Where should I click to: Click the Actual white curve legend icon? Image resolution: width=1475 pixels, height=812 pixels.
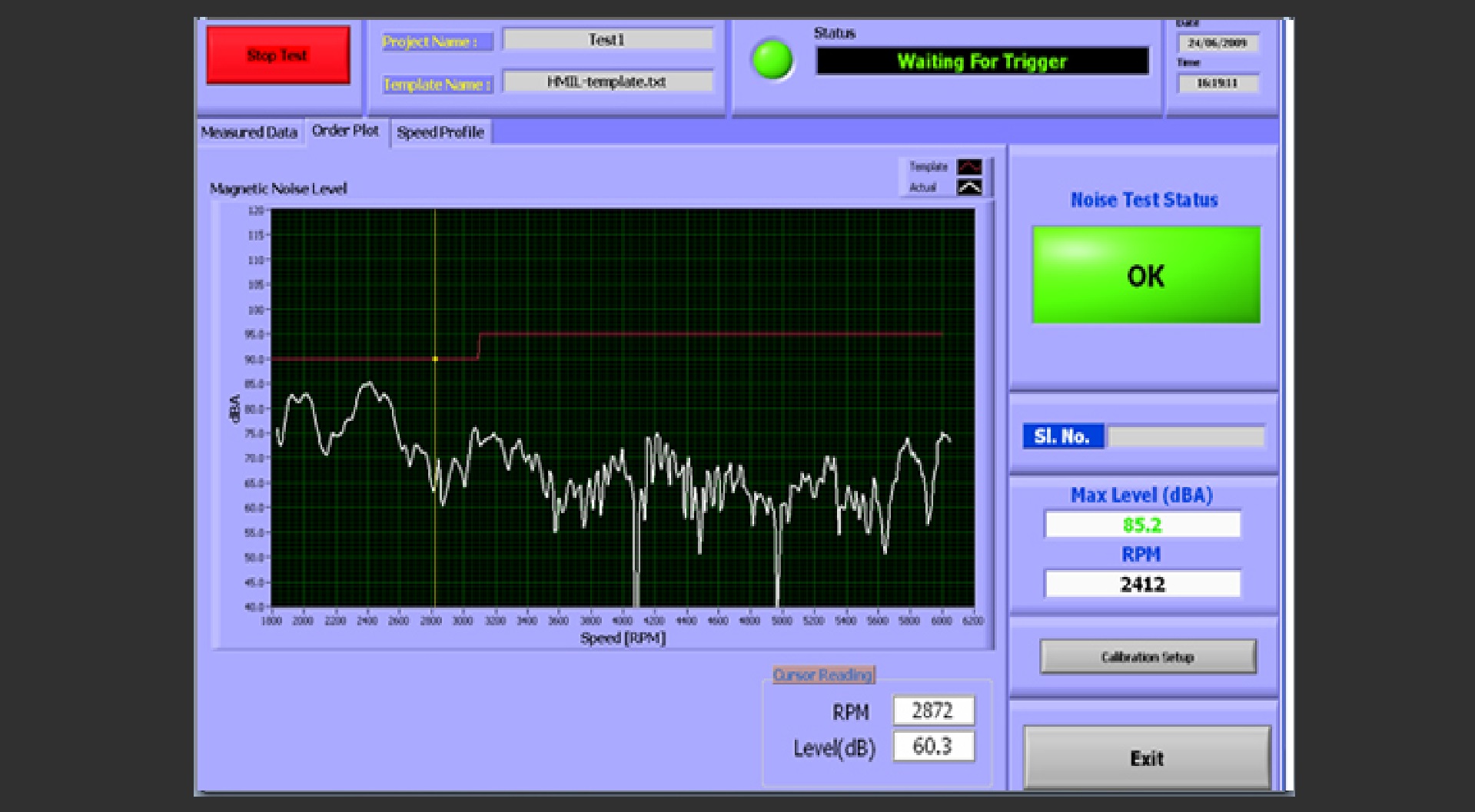click(x=969, y=187)
